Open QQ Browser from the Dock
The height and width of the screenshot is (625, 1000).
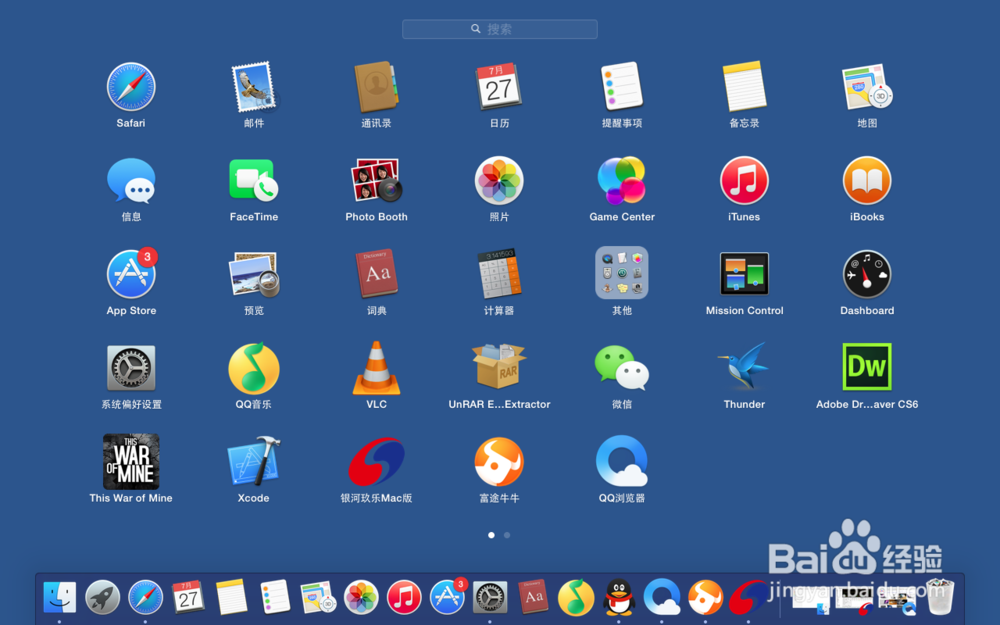point(662,598)
